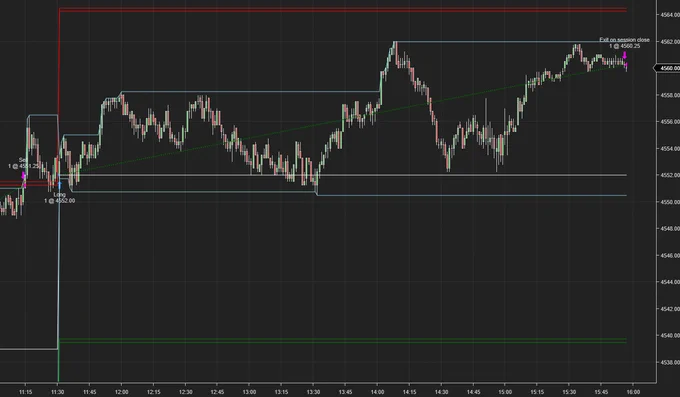The height and width of the screenshot is (397, 680).
Task: Select the 'Exit on session close' trade label
Action: [624, 40]
